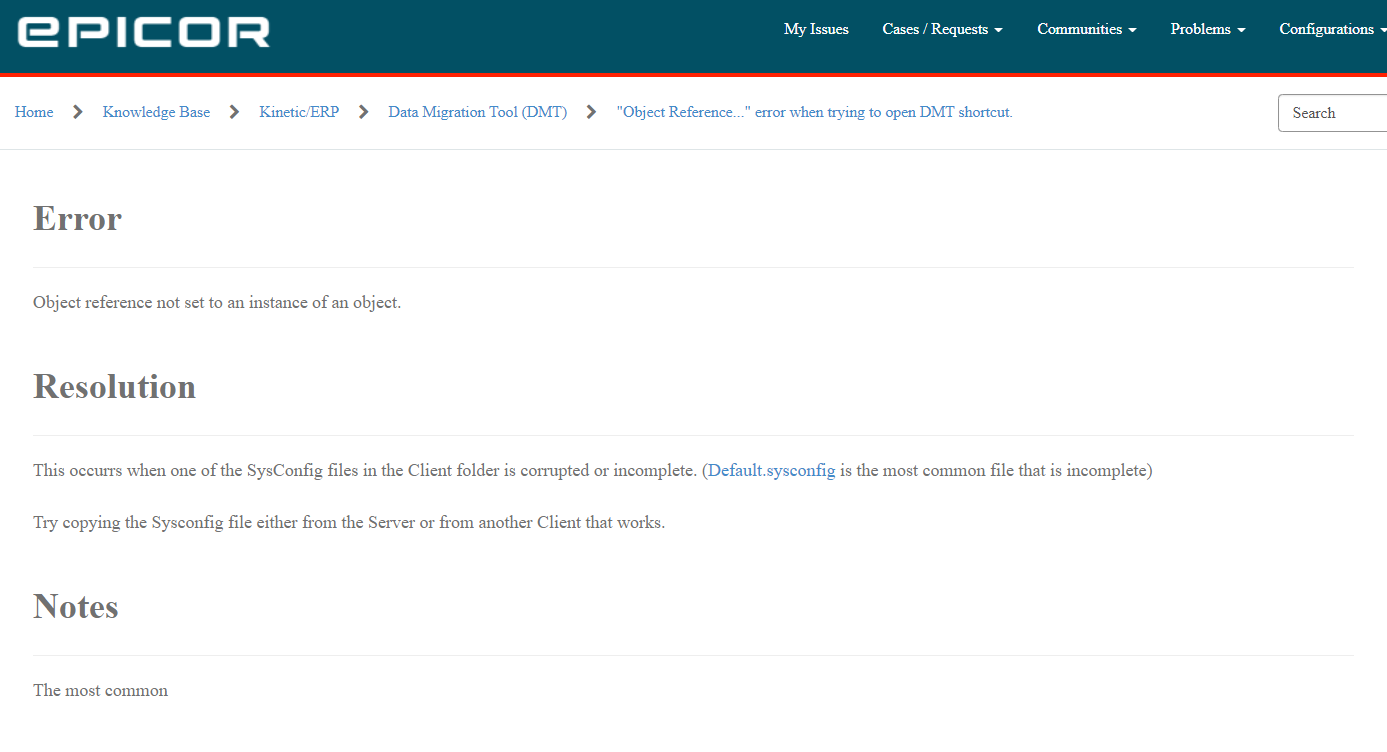Click the breadcrumb chevron after Knowledge Base
Viewport: 1387px width, 752px height.
pyautogui.click(x=235, y=112)
